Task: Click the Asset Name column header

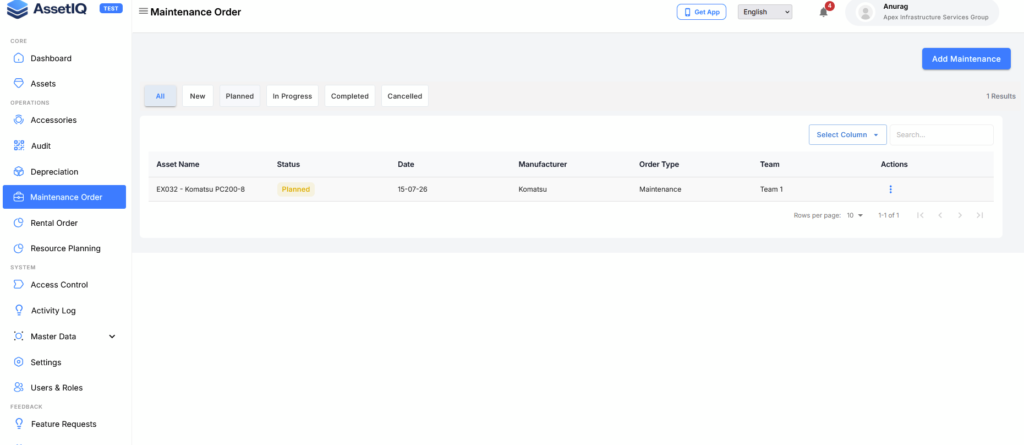Action: [178, 165]
